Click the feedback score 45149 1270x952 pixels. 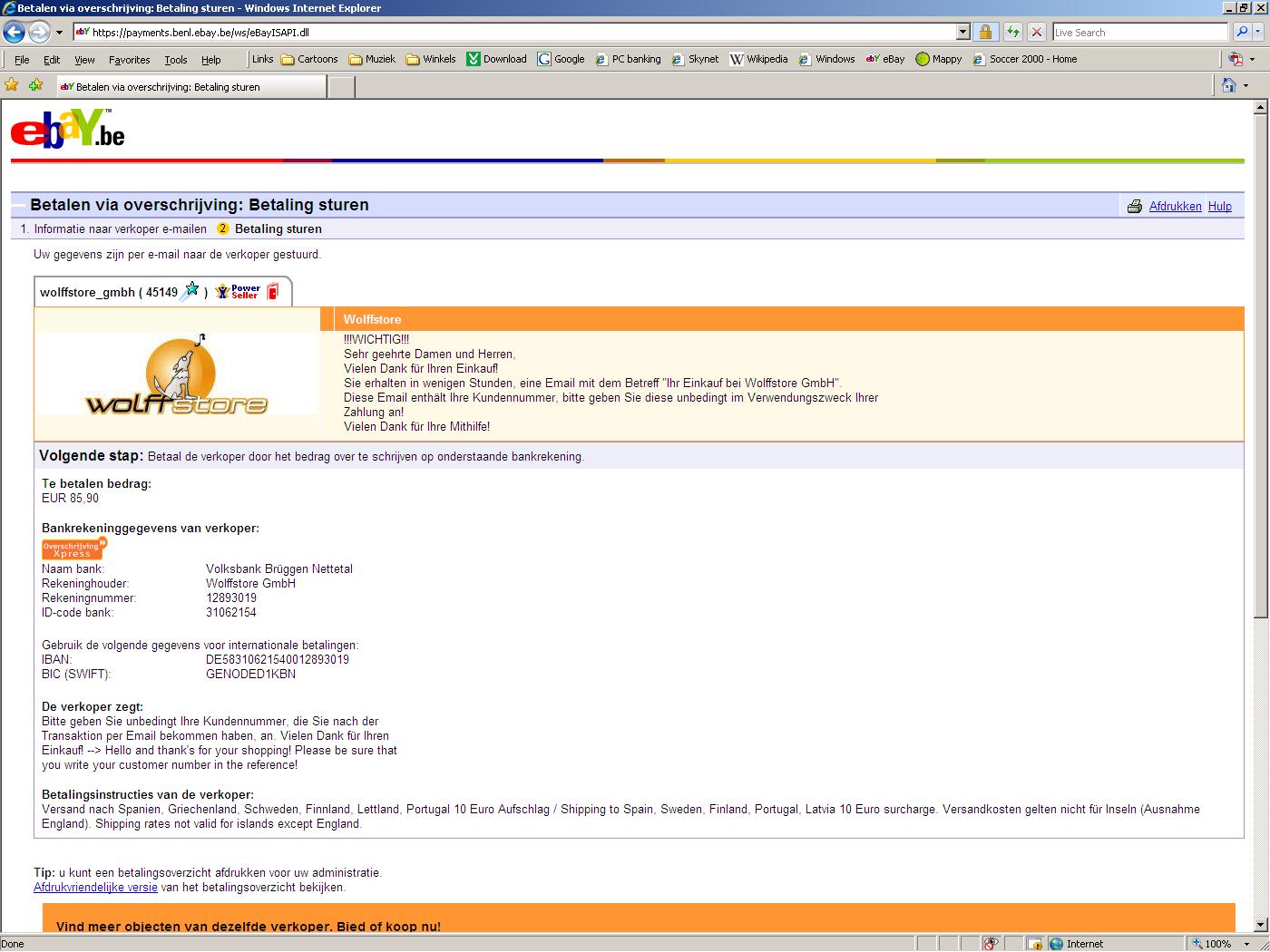click(x=161, y=292)
